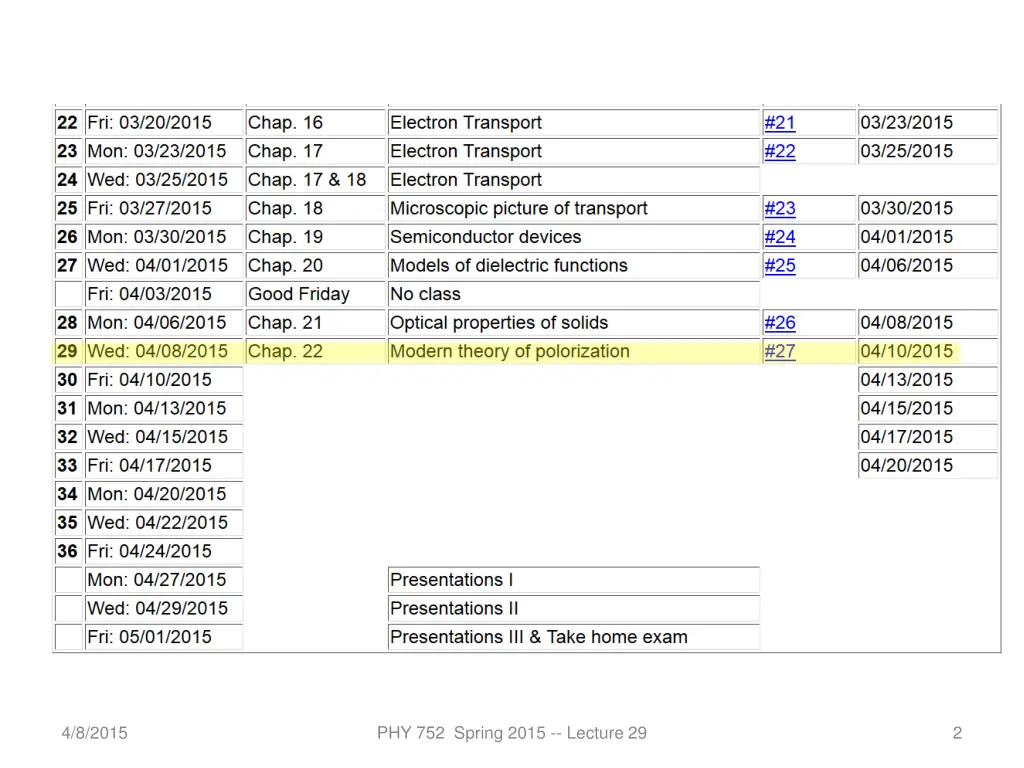Viewport: 1024px width, 768px height.
Task: Click the #23 assignment link
Action: (780, 209)
